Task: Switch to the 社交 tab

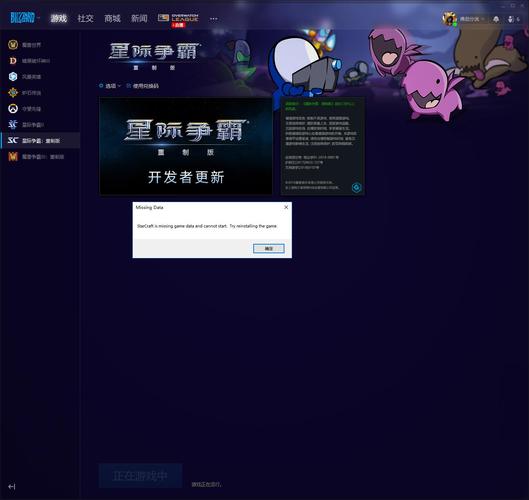Action: tap(85, 18)
